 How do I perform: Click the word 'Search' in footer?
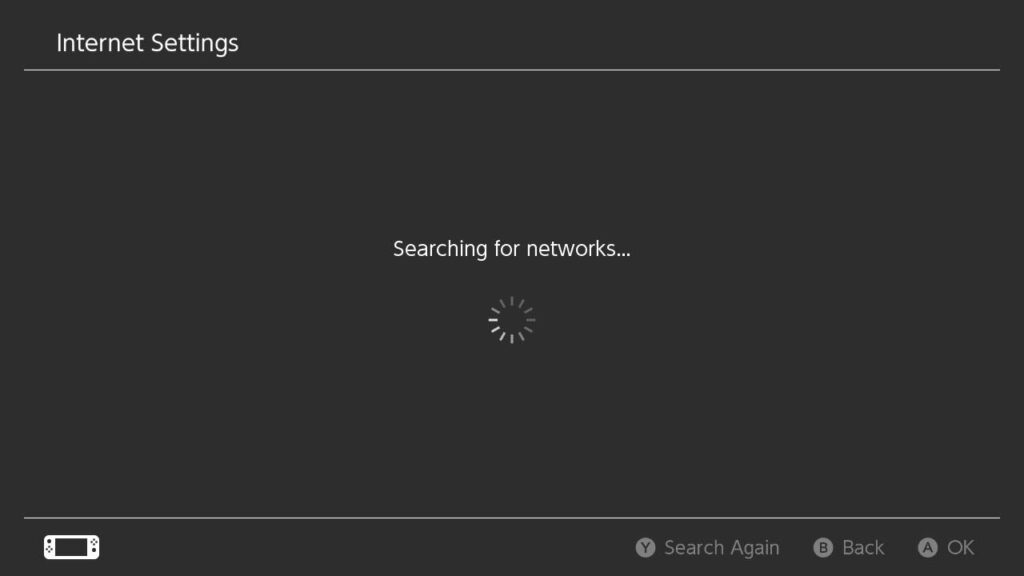pyautogui.click(x=694, y=547)
